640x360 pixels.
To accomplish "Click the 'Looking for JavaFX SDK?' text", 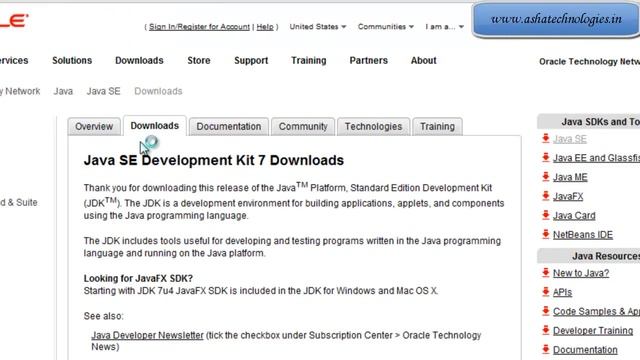I will [x=138, y=278].
